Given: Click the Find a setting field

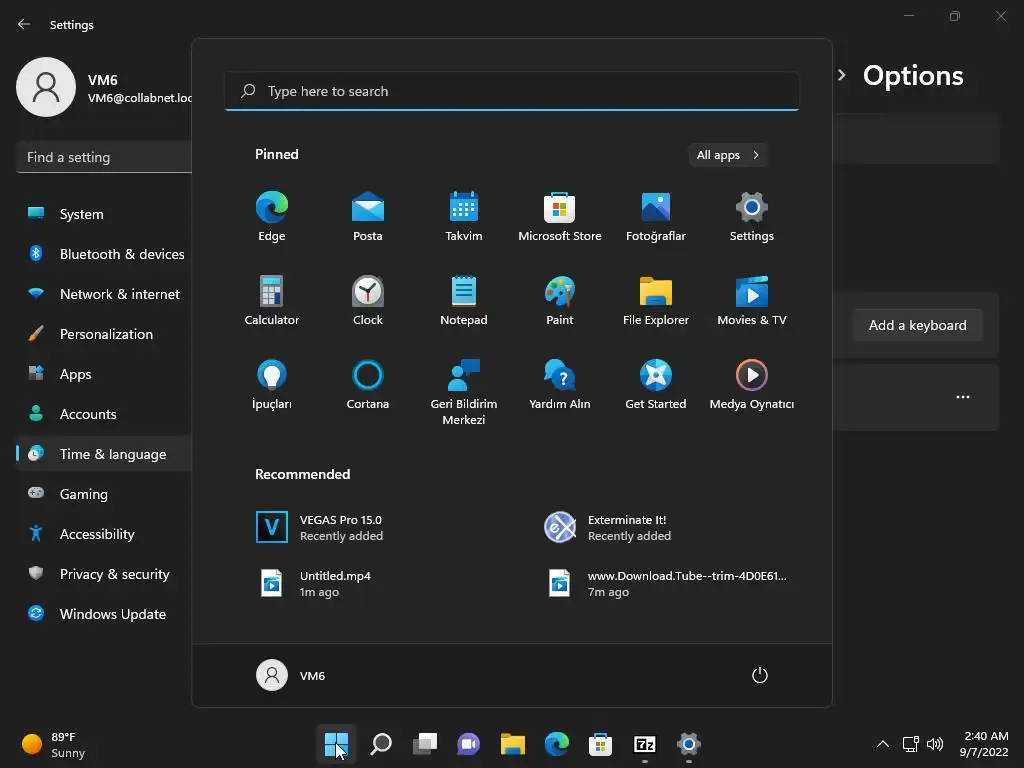Looking at the screenshot, I should [104, 157].
